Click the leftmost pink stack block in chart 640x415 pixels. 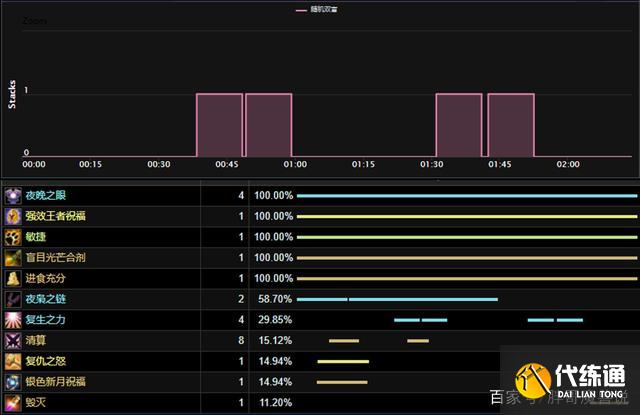[x=219, y=125]
